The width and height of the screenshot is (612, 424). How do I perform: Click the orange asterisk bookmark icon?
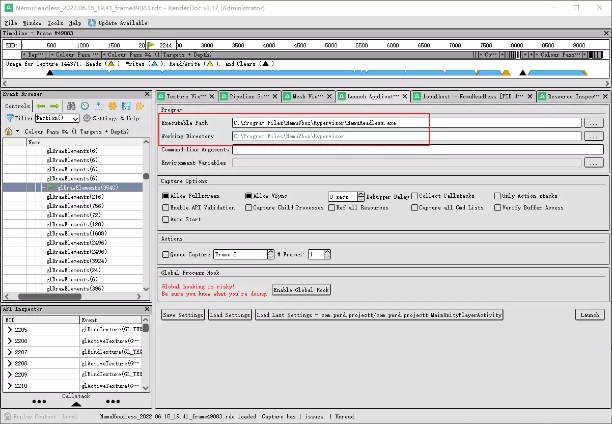pos(112,106)
